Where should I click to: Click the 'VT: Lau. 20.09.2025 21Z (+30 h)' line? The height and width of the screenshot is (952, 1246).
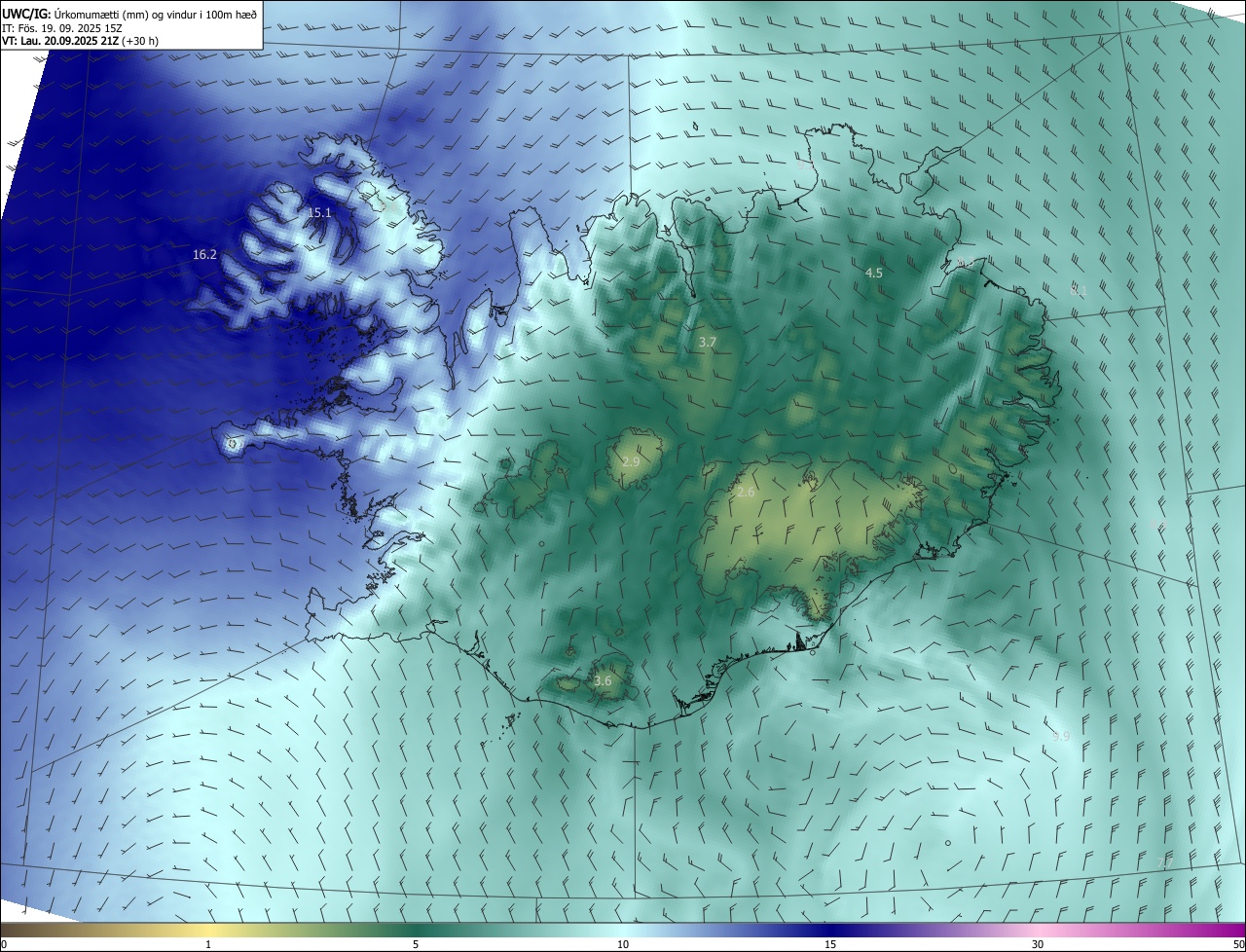(x=80, y=41)
